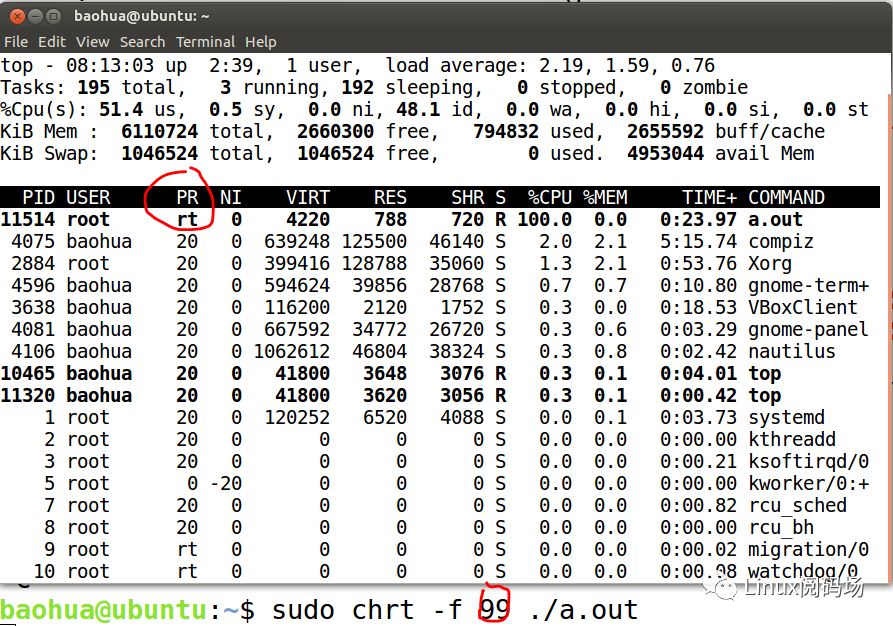This screenshot has height=626, width=893.
Task: Select the rcu_bh process name
Action: coord(781,527)
